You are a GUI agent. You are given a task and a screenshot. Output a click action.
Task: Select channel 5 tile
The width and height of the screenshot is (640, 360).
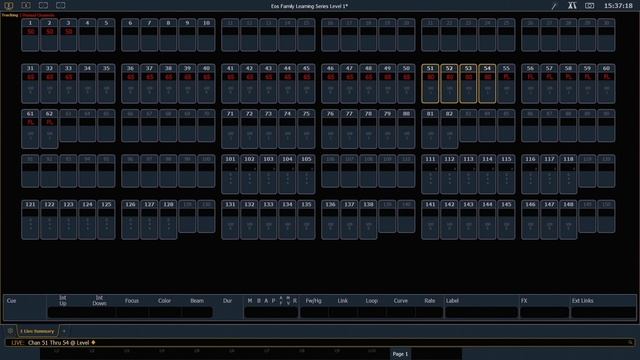coord(106,35)
